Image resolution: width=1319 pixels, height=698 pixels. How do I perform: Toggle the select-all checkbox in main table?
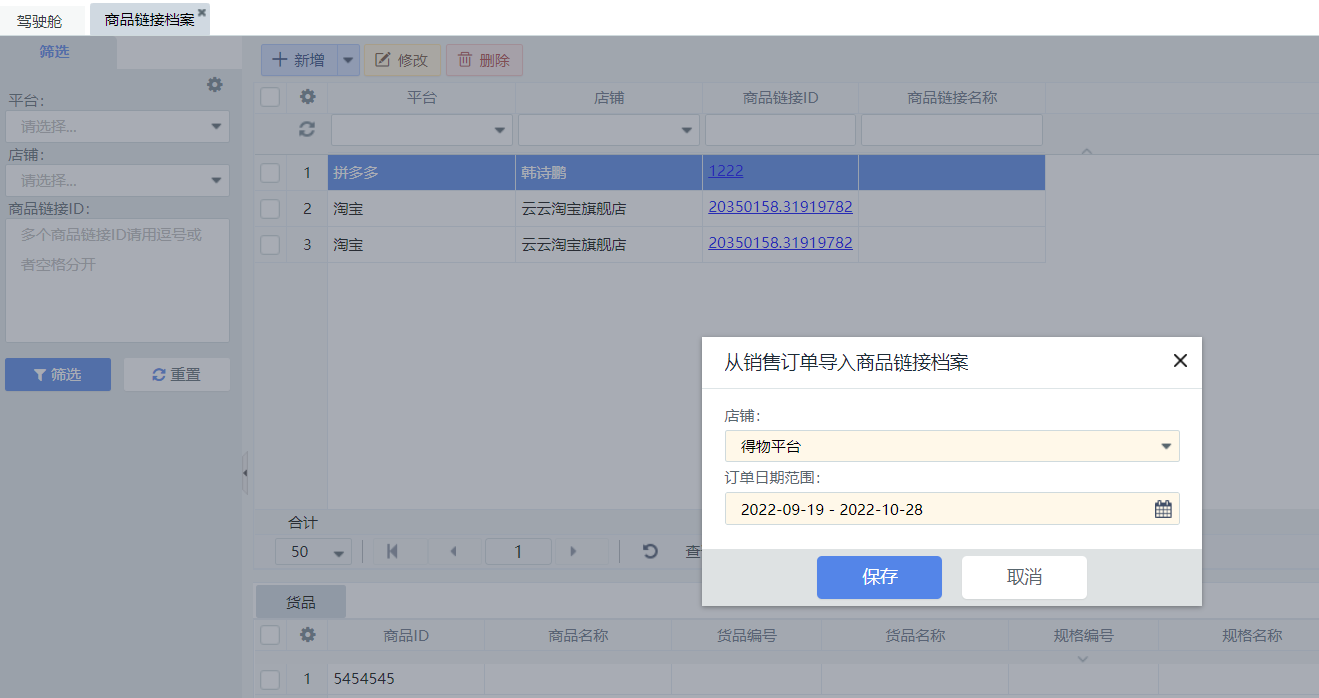270,98
